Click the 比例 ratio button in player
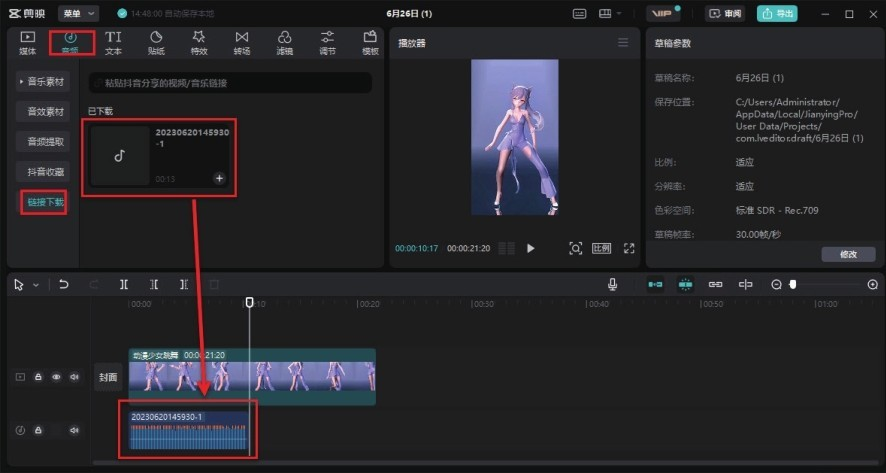The image size is (886, 473). click(x=601, y=248)
